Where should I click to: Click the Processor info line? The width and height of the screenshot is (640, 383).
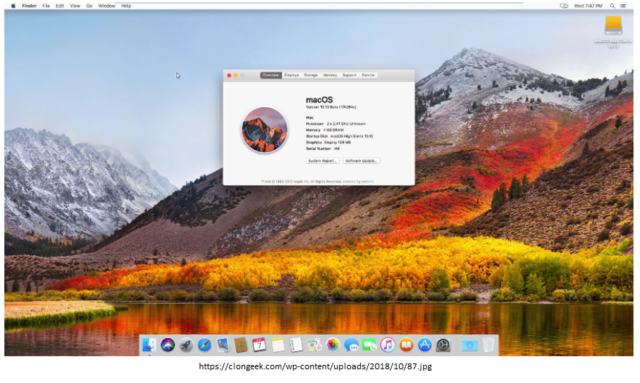pos(336,124)
